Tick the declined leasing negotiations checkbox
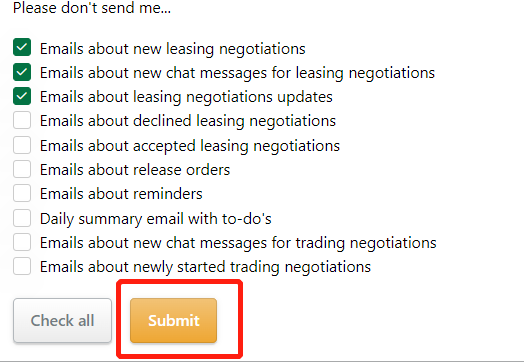Image resolution: width=524 pixels, height=362 pixels. (22, 120)
